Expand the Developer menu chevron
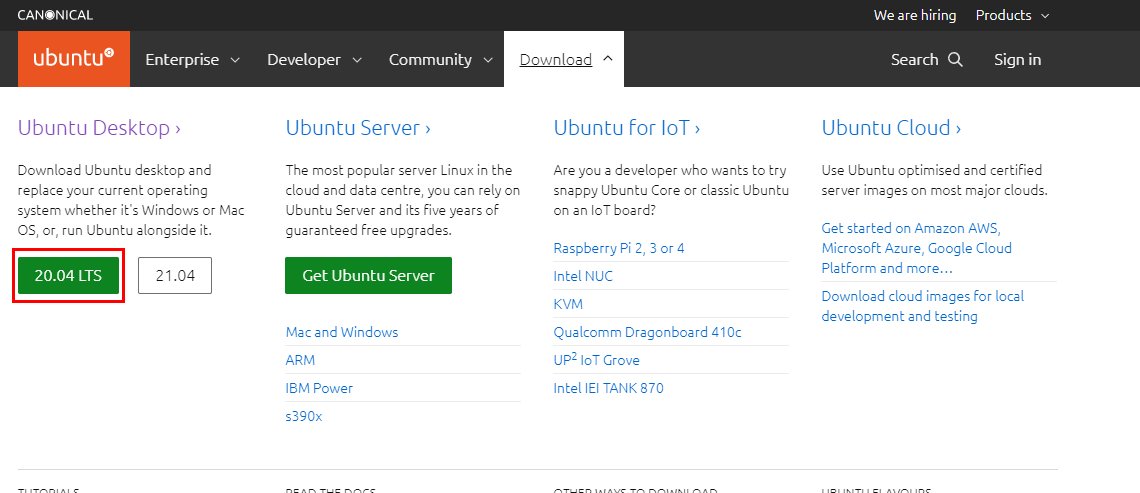1140x493 pixels. point(357,60)
